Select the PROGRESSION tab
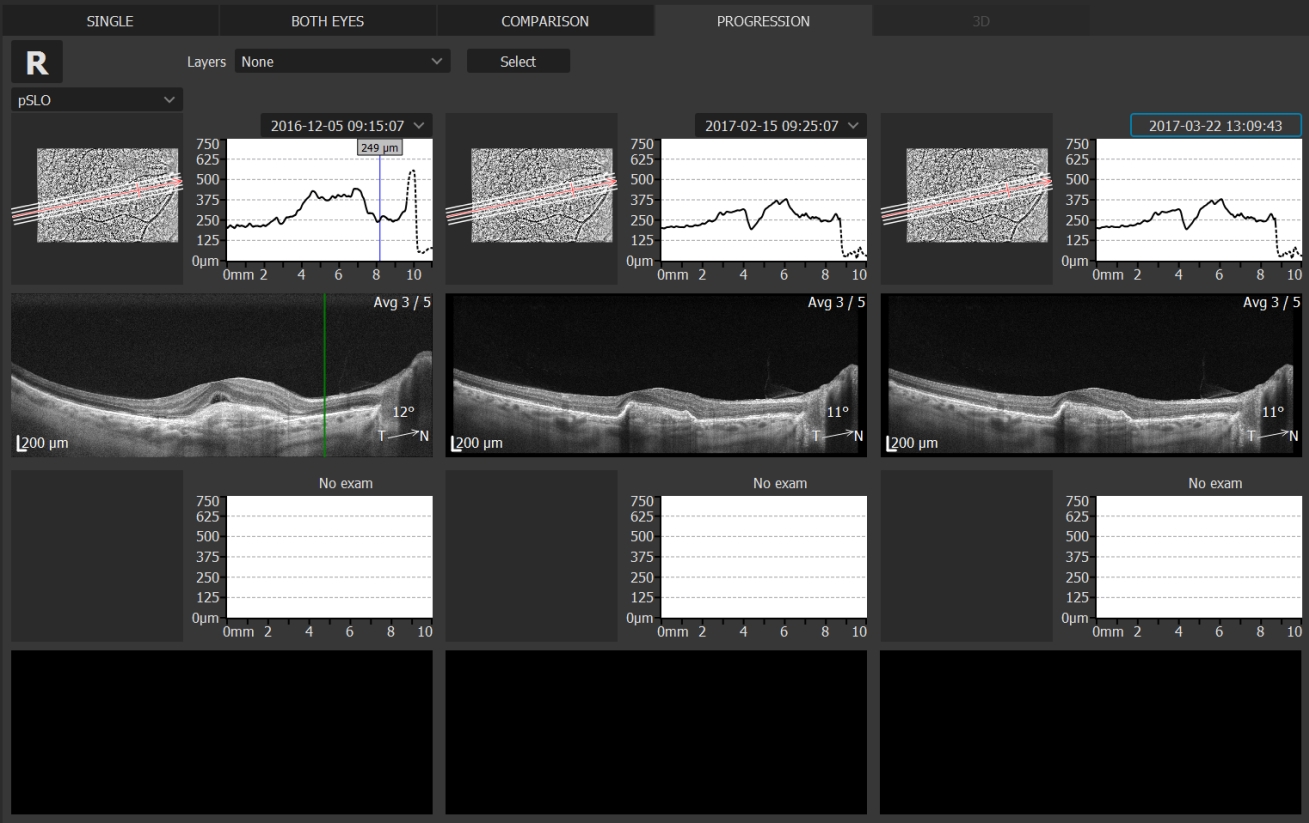Viewport: 1309px width, 823px height. pos(763,21)
